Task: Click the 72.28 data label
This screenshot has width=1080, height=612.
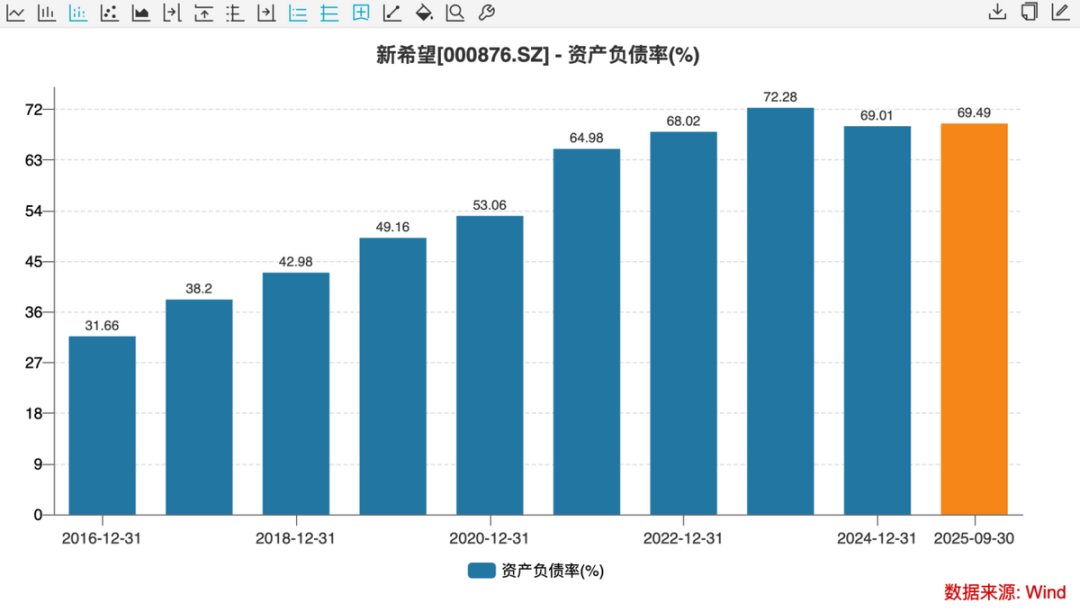Action: [x=780, y=97]
